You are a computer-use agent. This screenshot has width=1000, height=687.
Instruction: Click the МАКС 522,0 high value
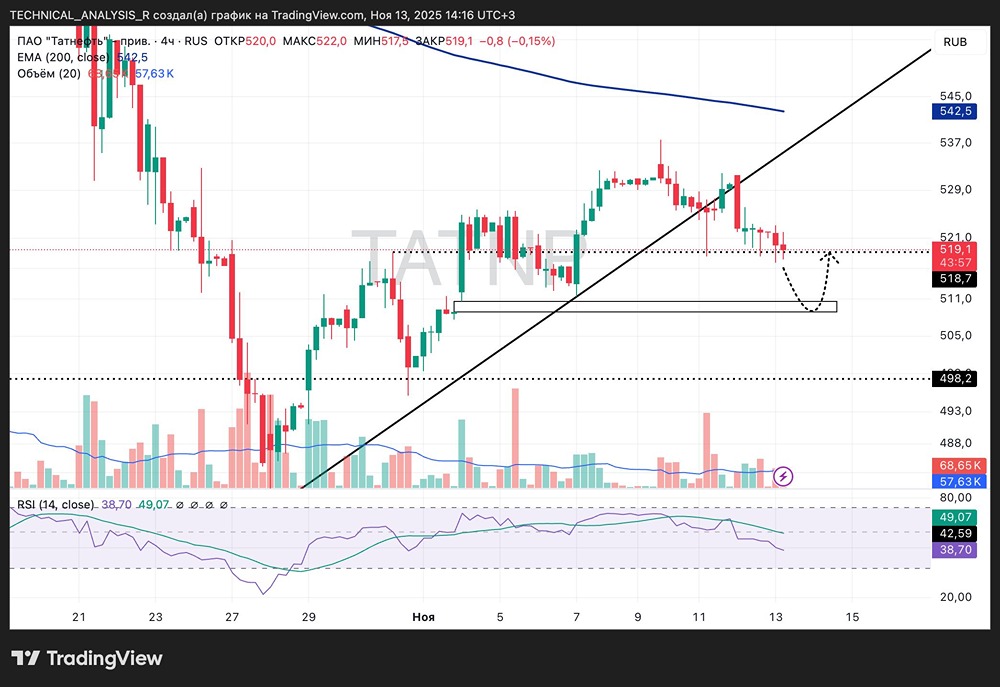(314, 41)
